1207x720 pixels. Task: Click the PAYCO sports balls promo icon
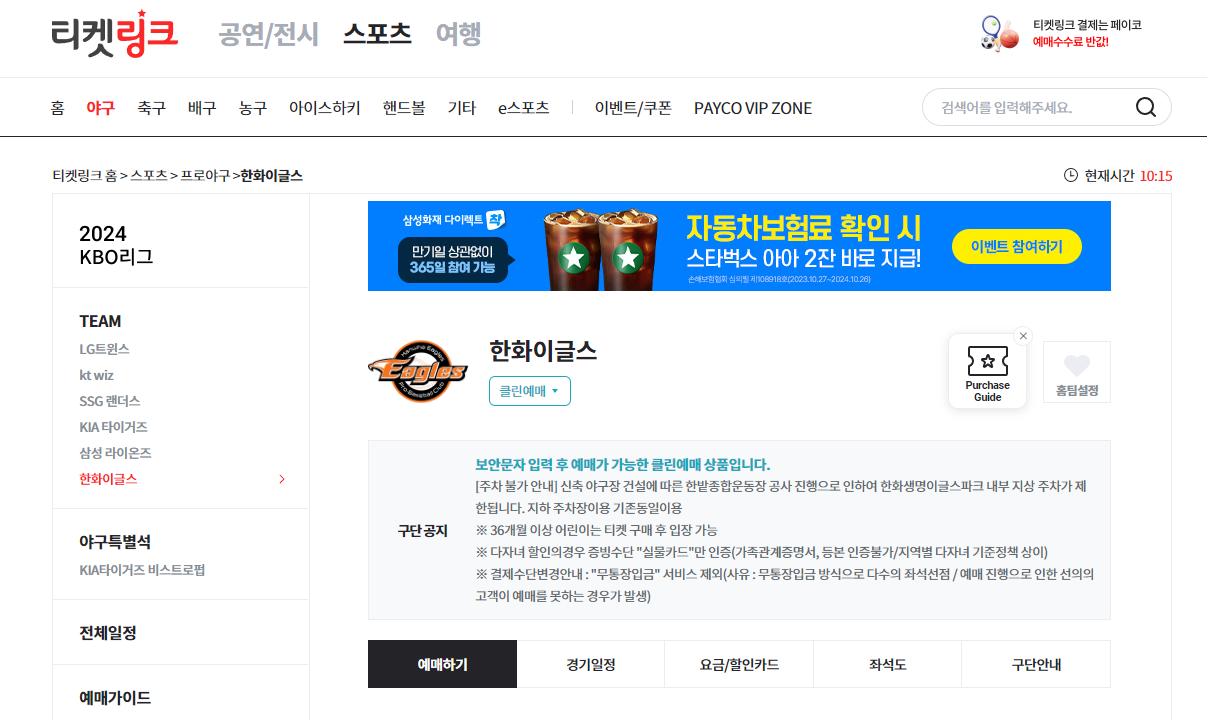pyautogui.click(x=999, y=33)
